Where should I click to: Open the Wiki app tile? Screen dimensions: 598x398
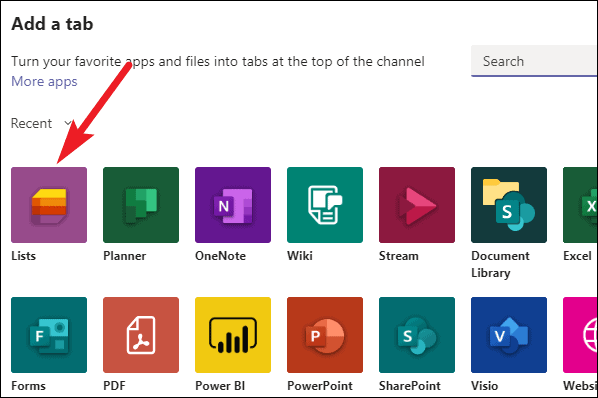[325, 205]
